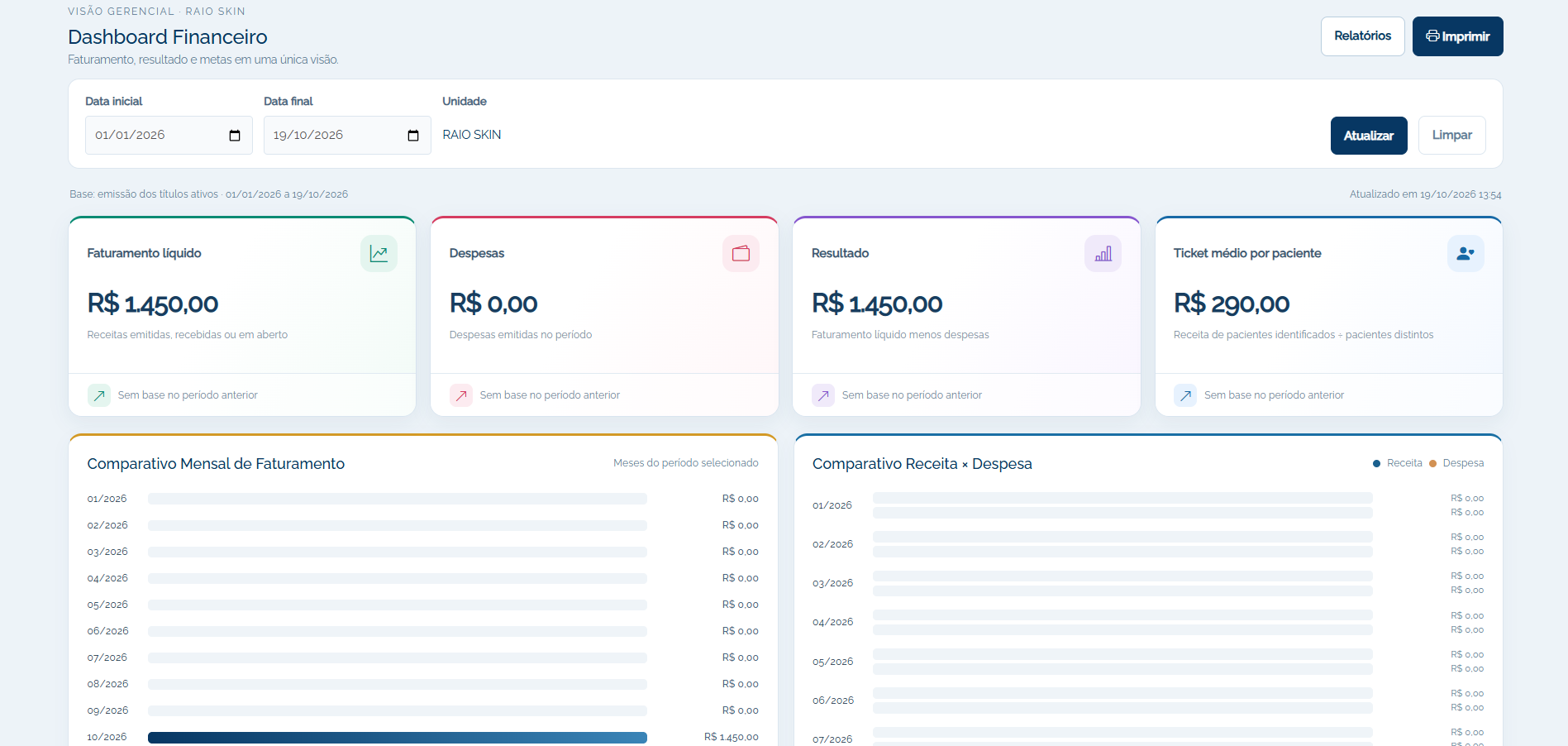Viewport: 1568px width, 746px height.
Task: Click trend arrow in Faturamento líquido card
Action: 99,395
